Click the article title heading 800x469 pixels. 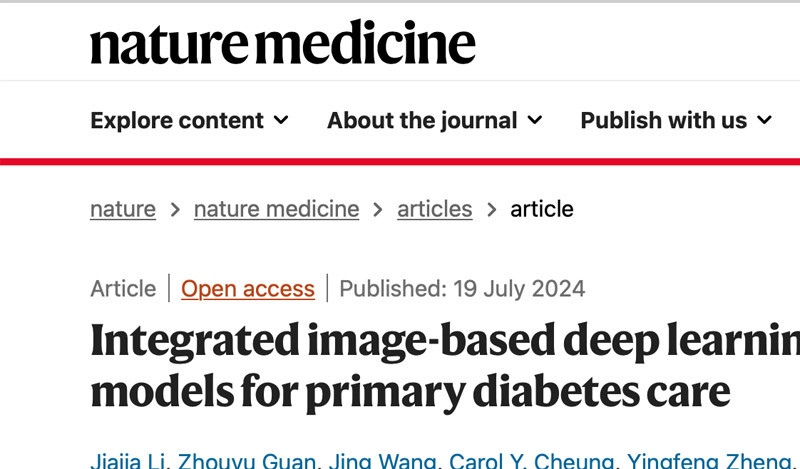pos(445,366)
